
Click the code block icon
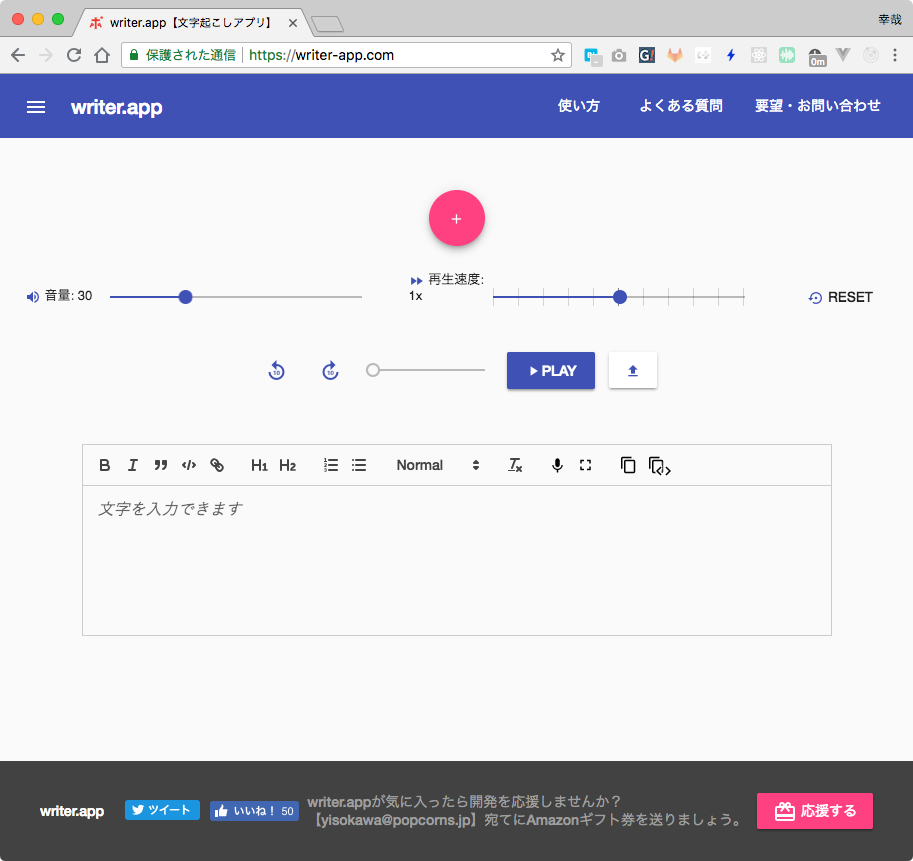189,465
